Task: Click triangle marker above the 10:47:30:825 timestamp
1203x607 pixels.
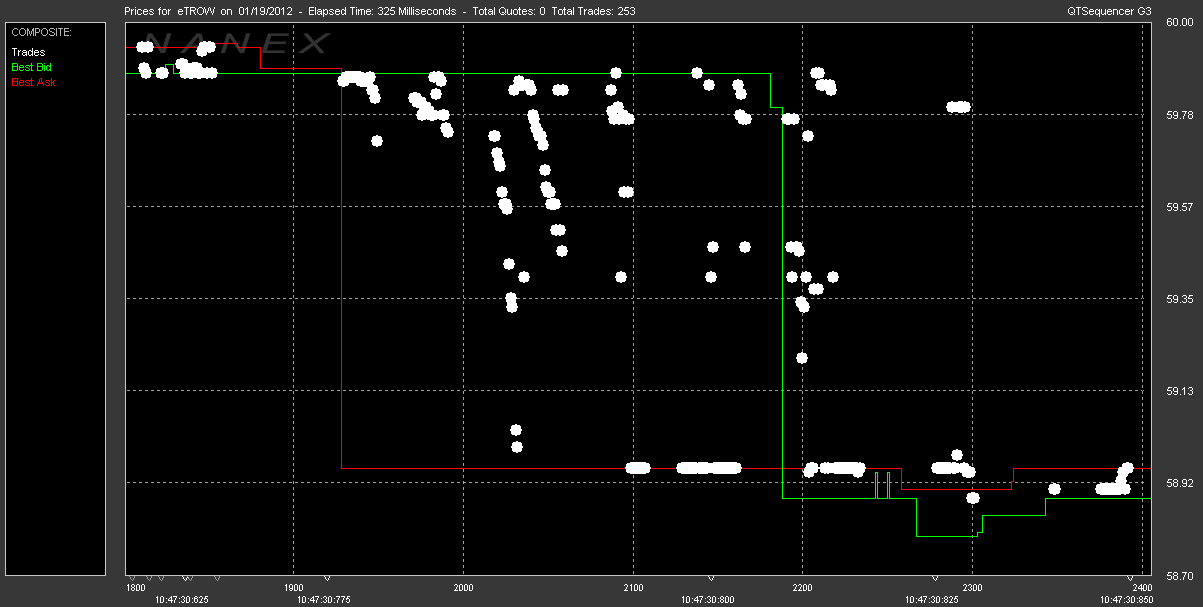Action: [x=935, y=578]
